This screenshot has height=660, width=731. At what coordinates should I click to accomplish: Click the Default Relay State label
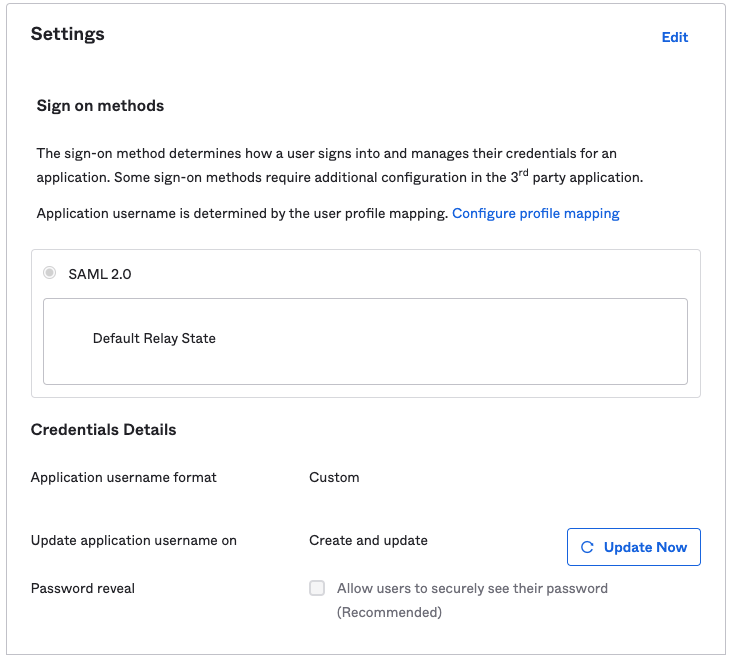(x=154, y=338)
